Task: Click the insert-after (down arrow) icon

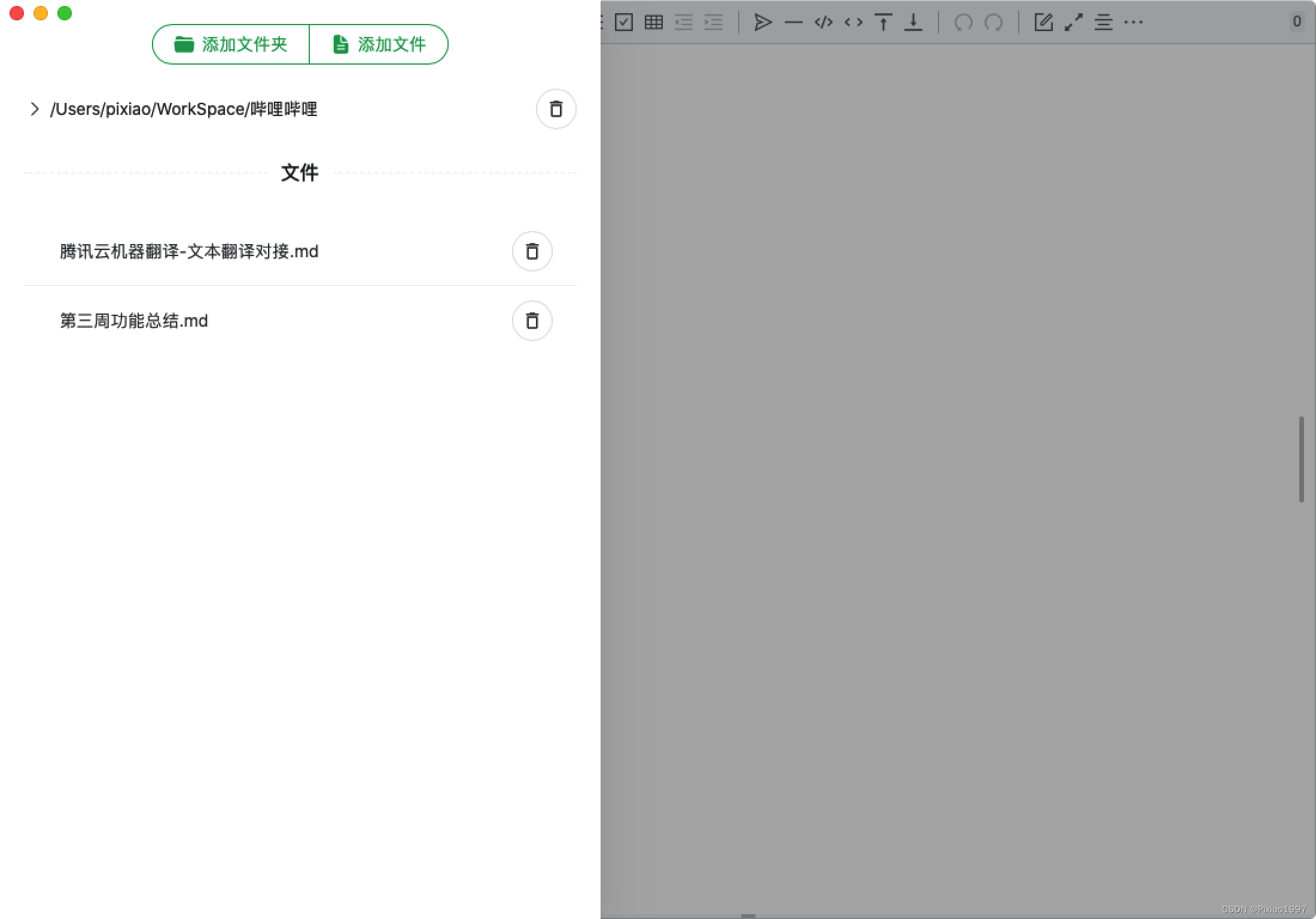Action: tap(913, 23)
